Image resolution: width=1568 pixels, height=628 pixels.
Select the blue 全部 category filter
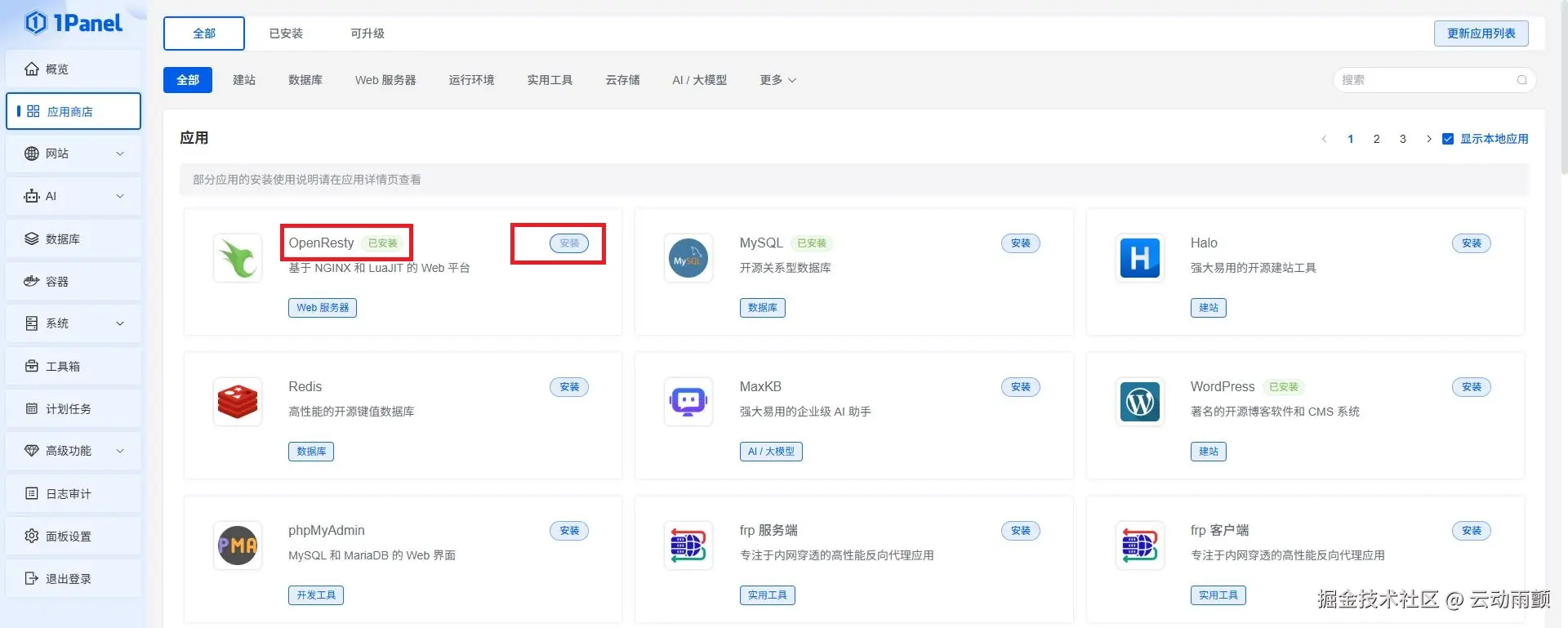(x=188, y=80)
